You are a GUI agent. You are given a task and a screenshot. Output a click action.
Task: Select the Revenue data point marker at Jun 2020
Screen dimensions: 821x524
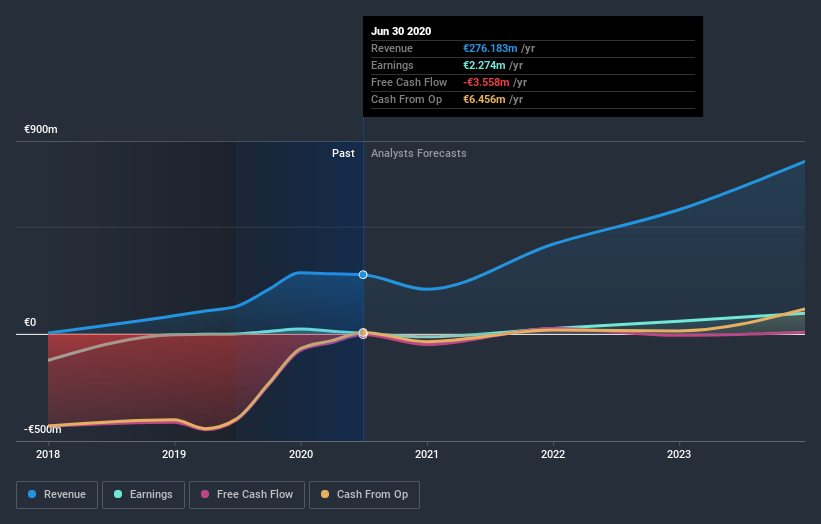(363, 275)
